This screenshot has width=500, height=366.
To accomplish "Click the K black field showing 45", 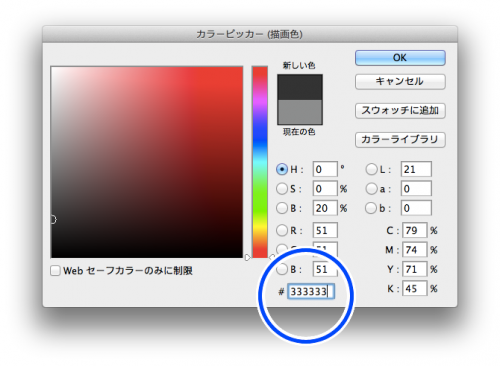I will point(415,288).
